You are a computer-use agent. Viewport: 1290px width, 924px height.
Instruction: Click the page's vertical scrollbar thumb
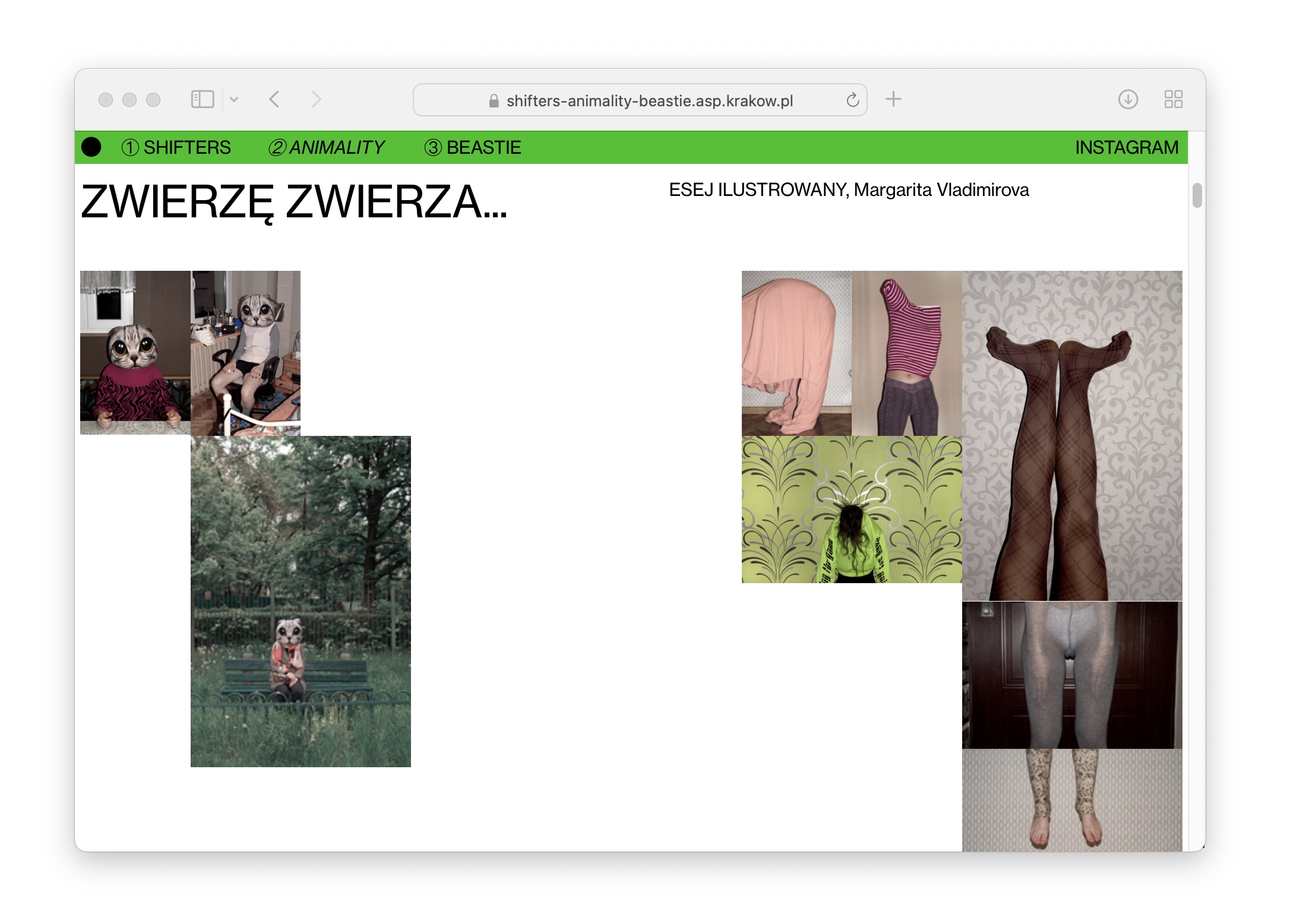(1197, 195)
